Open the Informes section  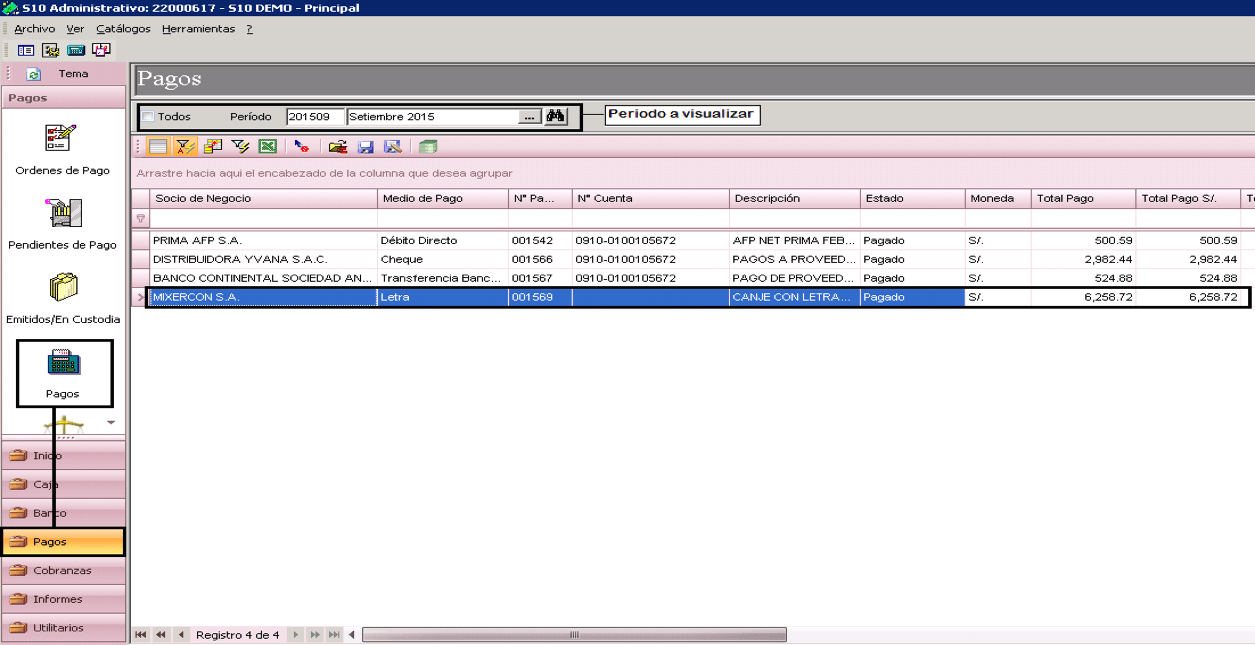pos(63,599)
